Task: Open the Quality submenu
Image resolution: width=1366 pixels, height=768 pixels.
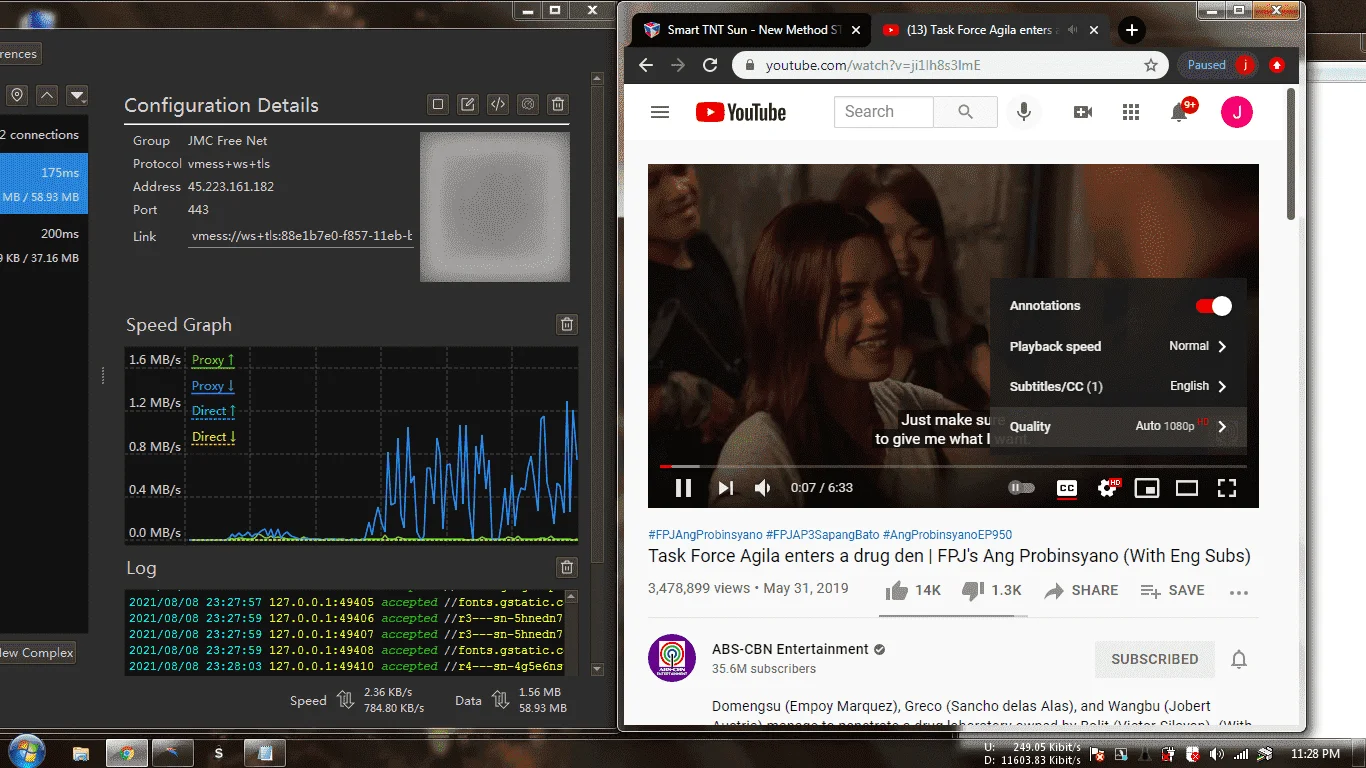Action: pos(1118,426)
